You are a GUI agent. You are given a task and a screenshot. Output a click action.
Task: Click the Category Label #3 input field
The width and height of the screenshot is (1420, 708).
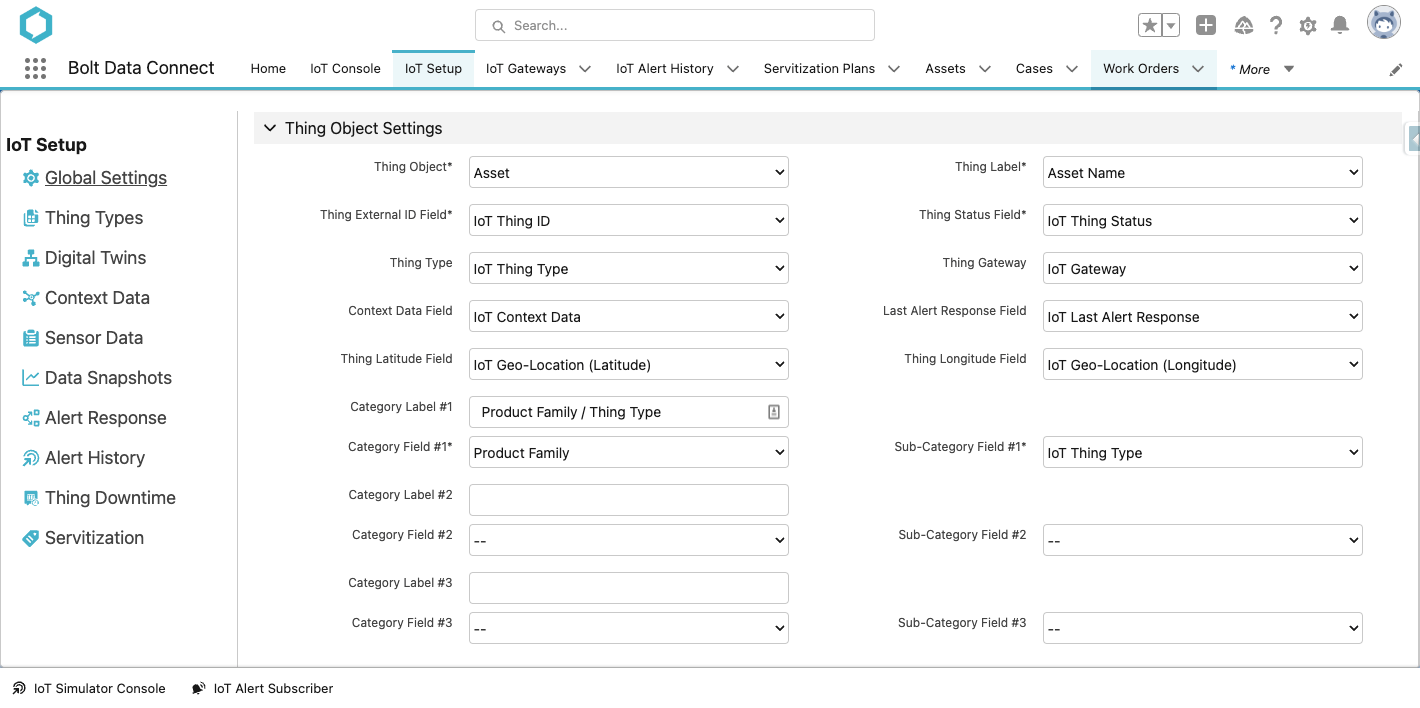[x=629, y=588]
